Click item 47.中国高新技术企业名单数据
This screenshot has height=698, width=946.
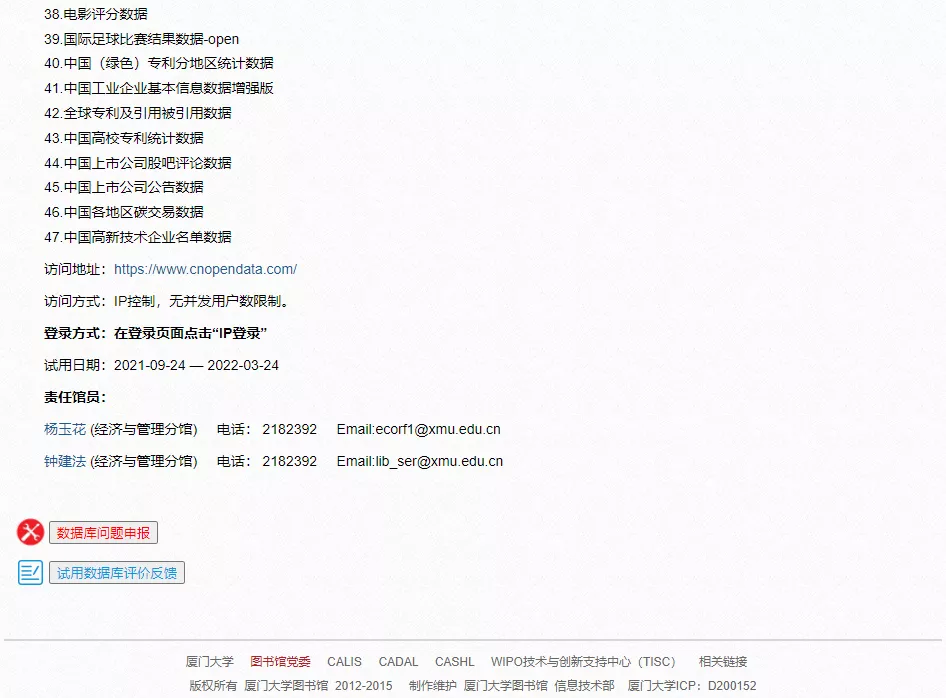click(x=138, y=237)
